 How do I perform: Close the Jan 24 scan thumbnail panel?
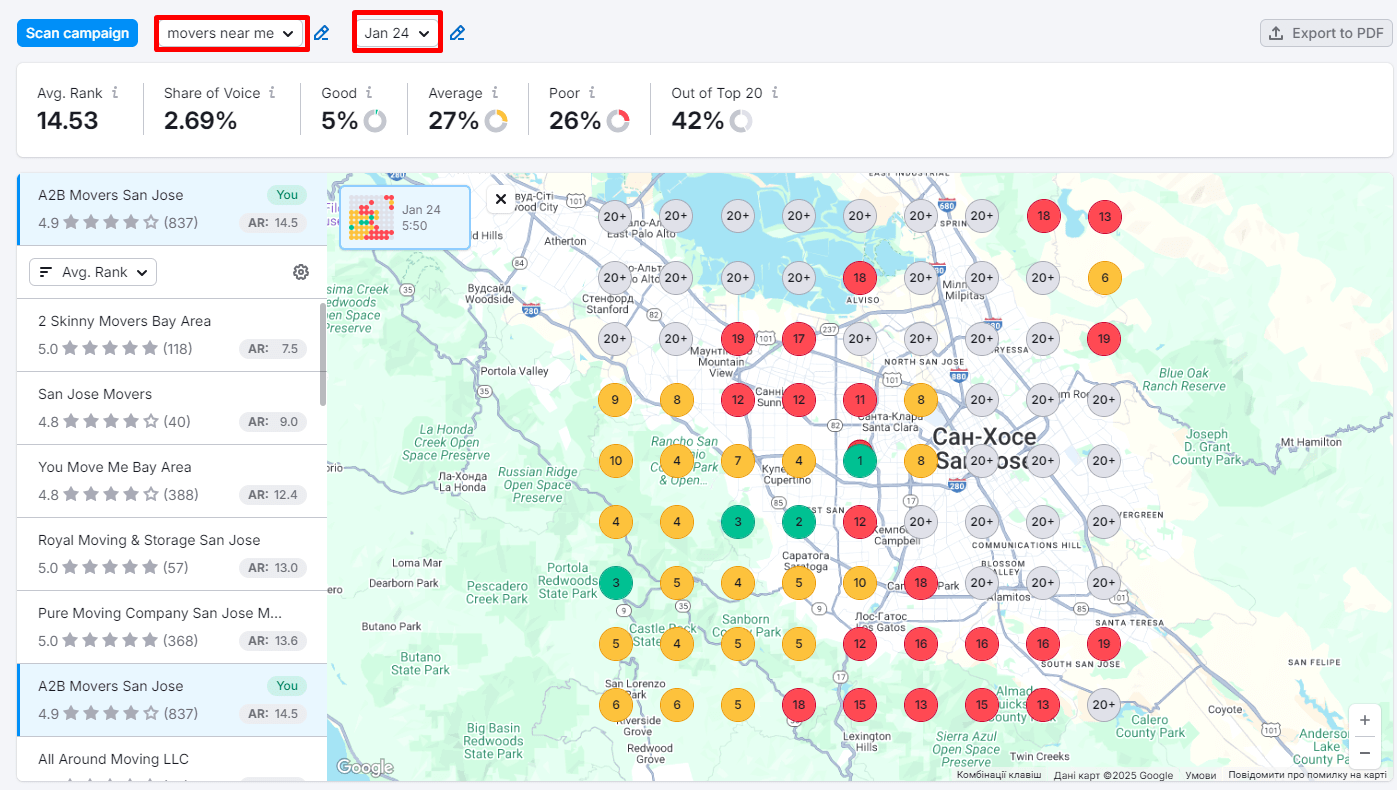tap(501, 199)
